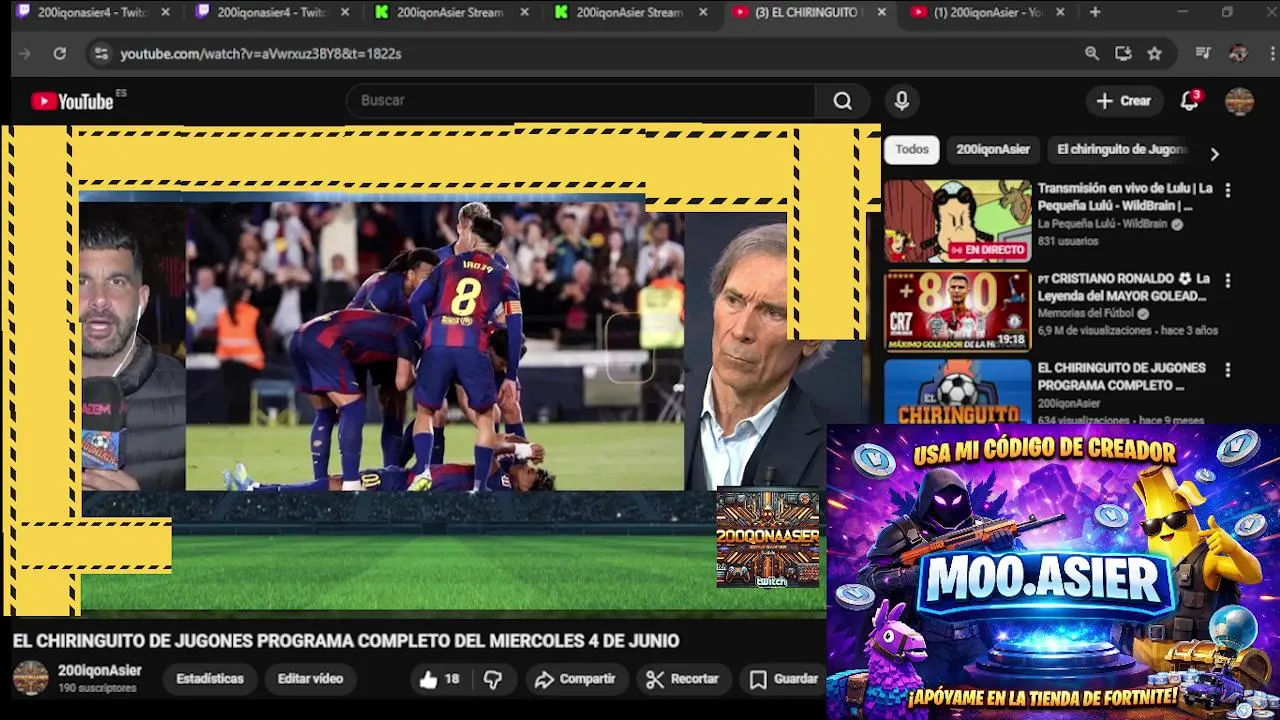Click Recortar to clip the video

pos(683,679)
